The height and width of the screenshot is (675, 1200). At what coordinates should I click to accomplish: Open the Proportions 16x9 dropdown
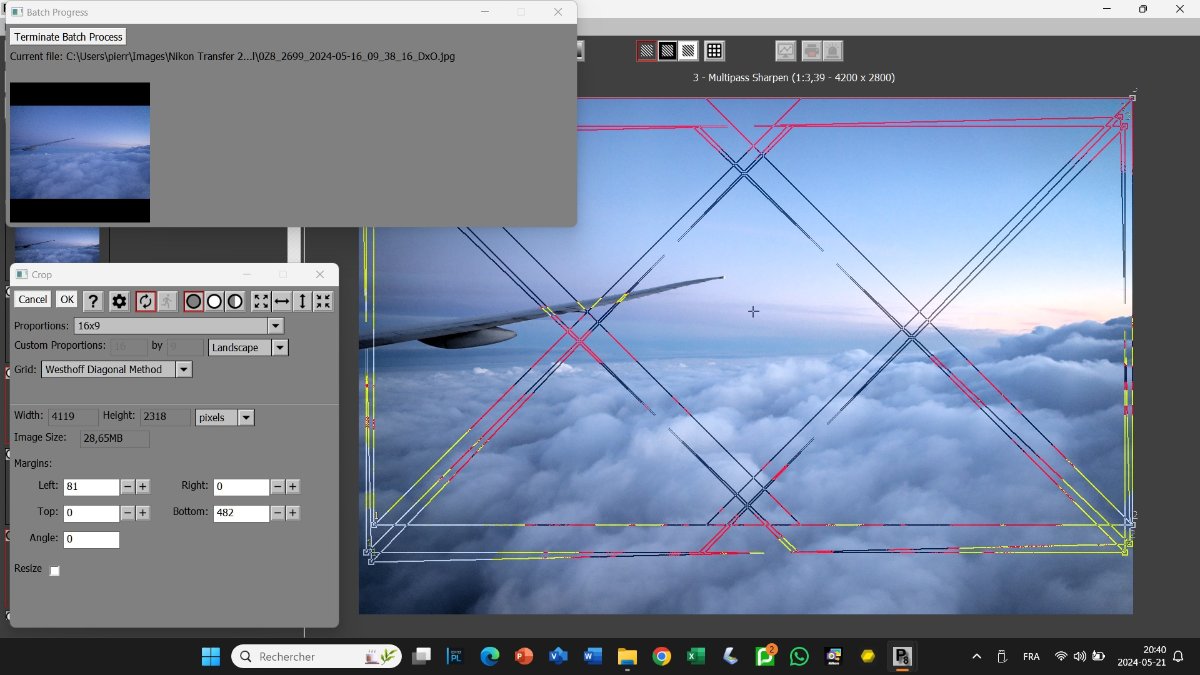(276, 326)
